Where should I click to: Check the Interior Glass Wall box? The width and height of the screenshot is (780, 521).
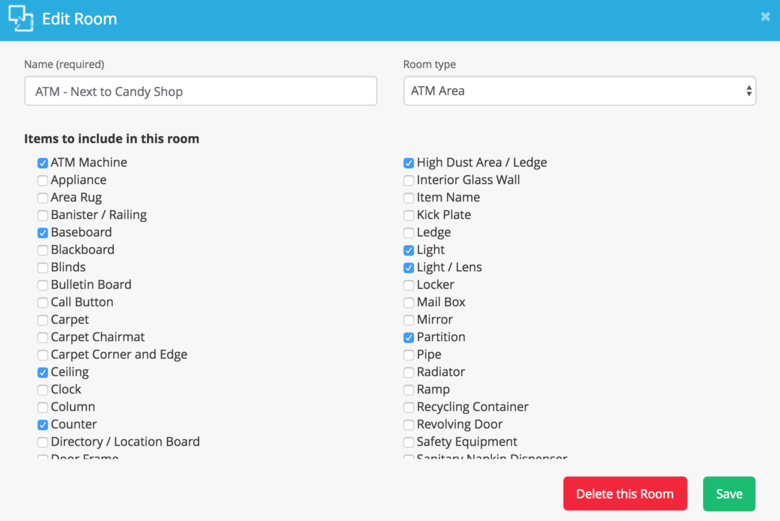[x=409, y=181]
